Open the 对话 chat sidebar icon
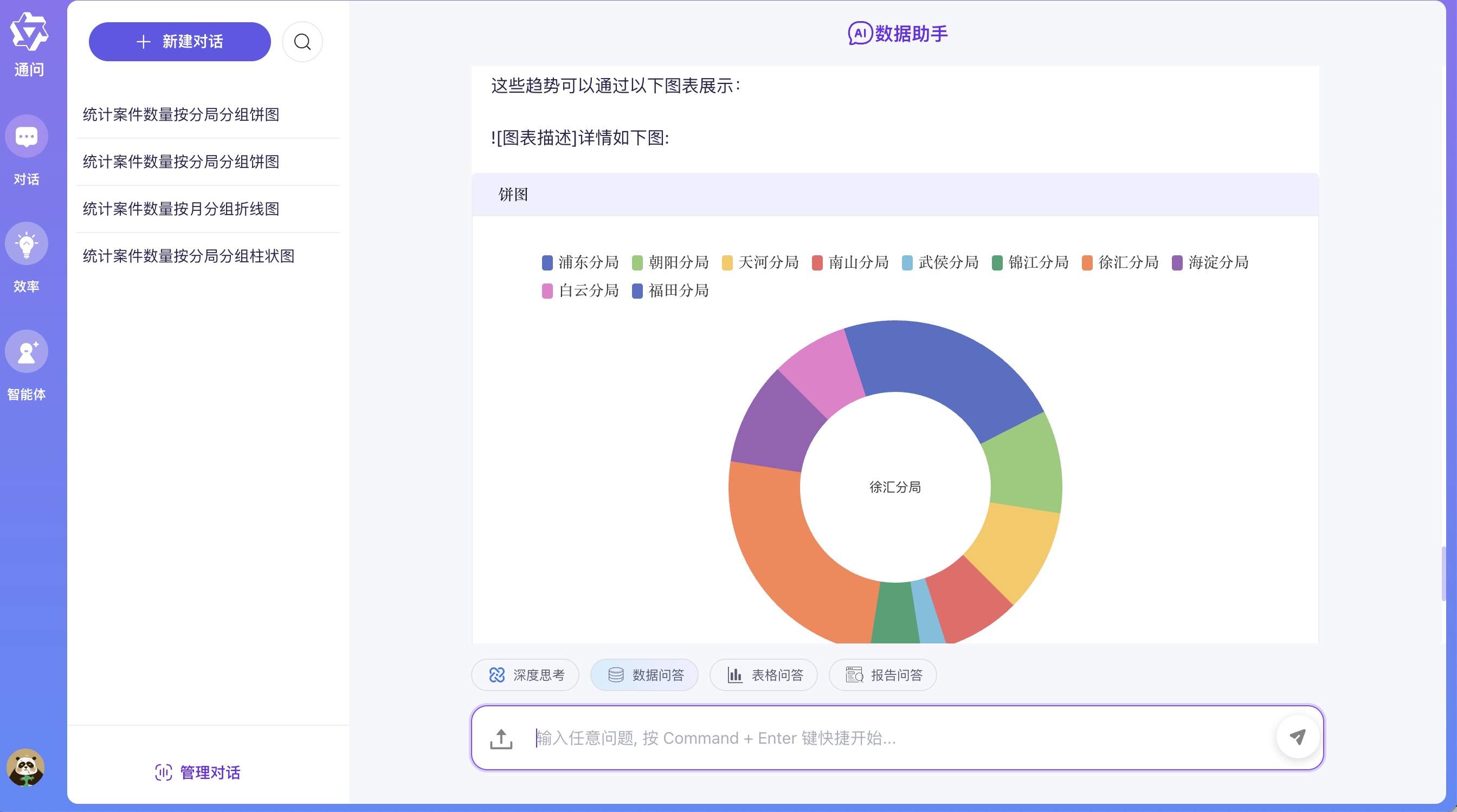The image size is (1457, 812). pyautogui.click(x=27, y=136)
